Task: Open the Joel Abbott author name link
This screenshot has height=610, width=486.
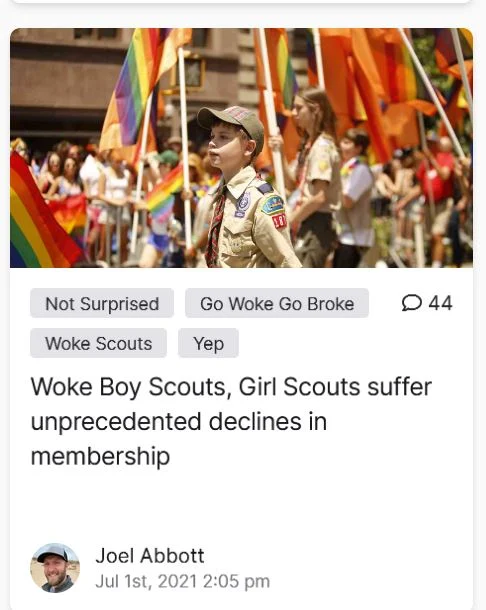Action: tap(150, 556)
